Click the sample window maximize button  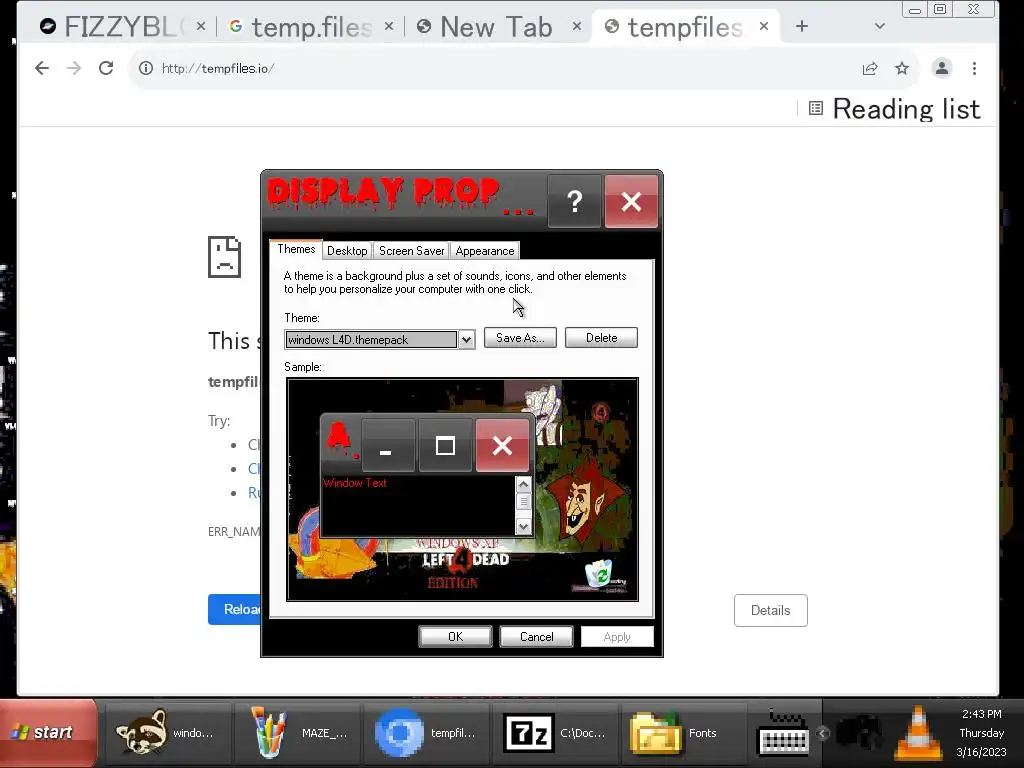[445, 445]
